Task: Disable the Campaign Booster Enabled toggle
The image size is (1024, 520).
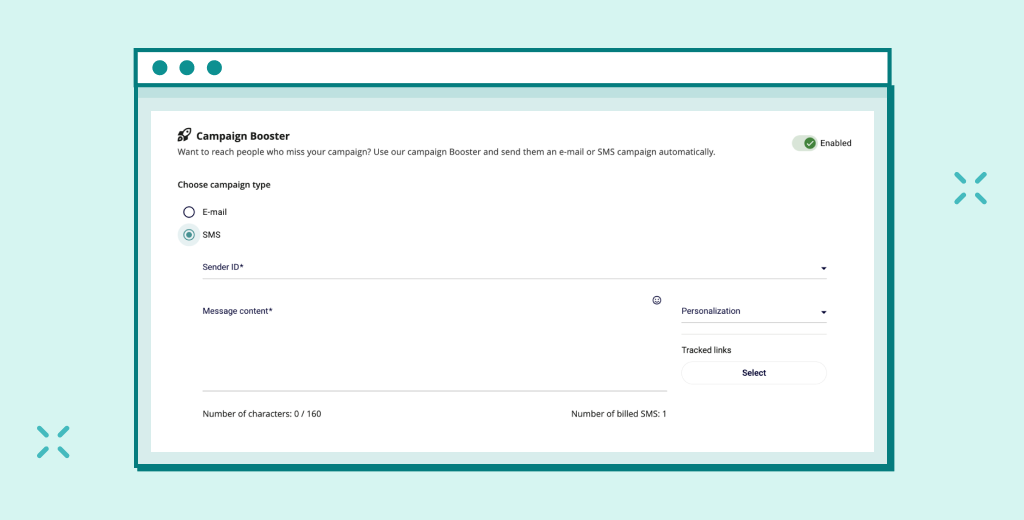Action: 805,143
